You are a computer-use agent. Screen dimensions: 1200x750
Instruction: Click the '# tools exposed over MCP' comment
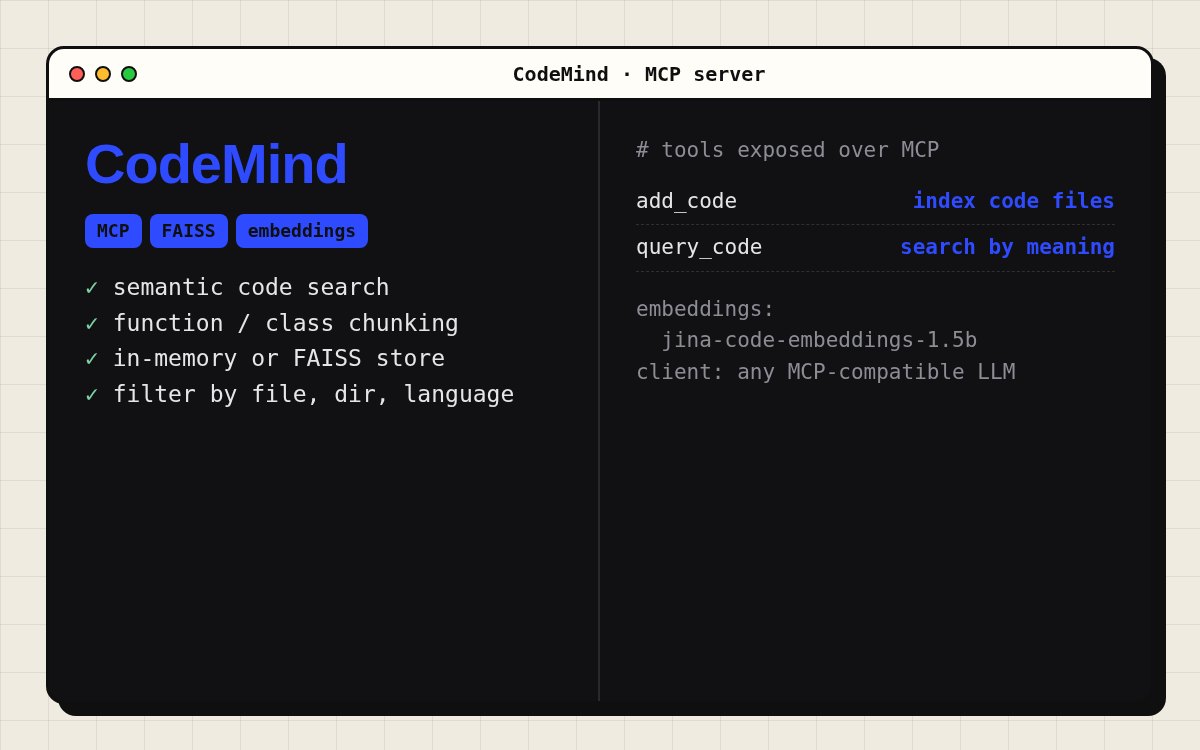click(x=788, y=150)
